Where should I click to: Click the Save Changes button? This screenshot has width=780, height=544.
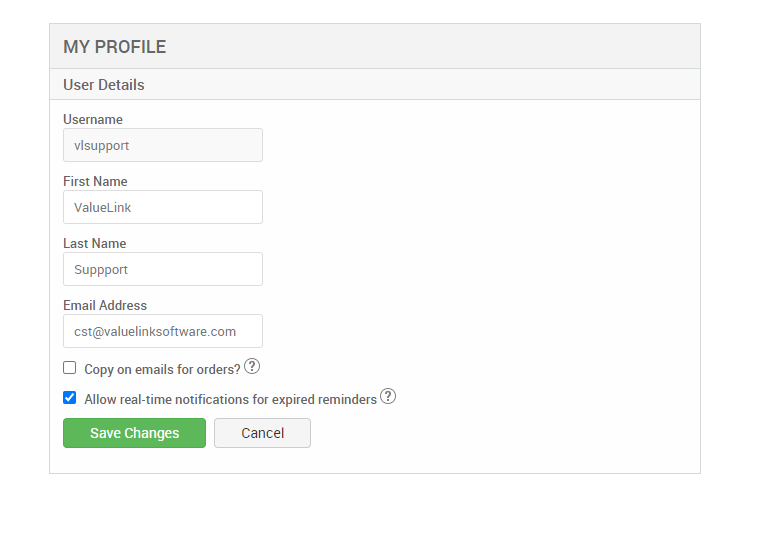coord(134,433)
